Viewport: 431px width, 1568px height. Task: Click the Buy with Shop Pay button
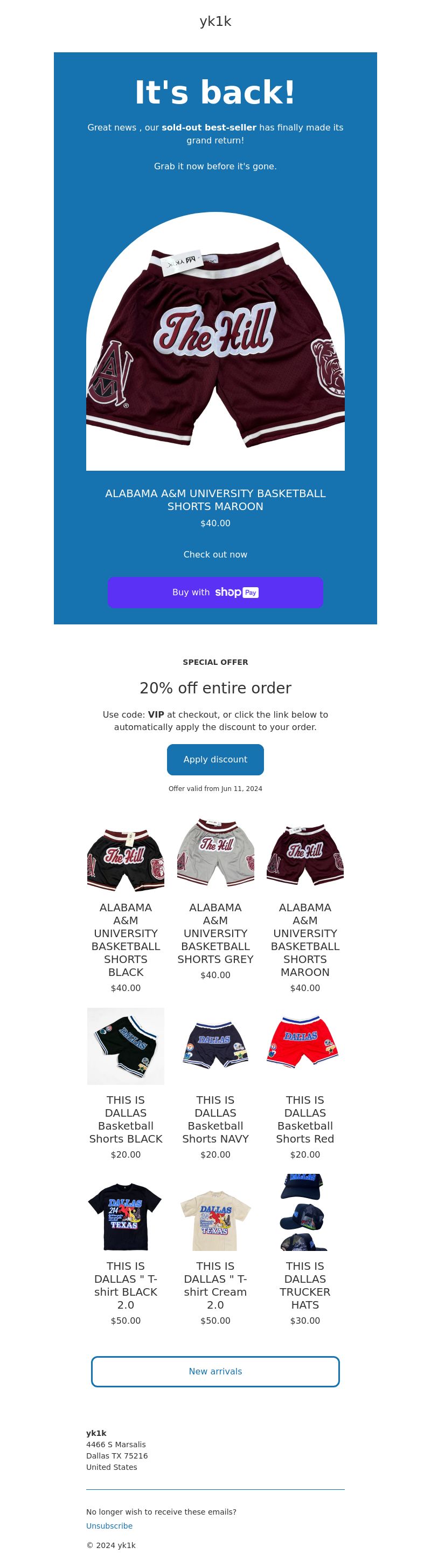(215, 592)
